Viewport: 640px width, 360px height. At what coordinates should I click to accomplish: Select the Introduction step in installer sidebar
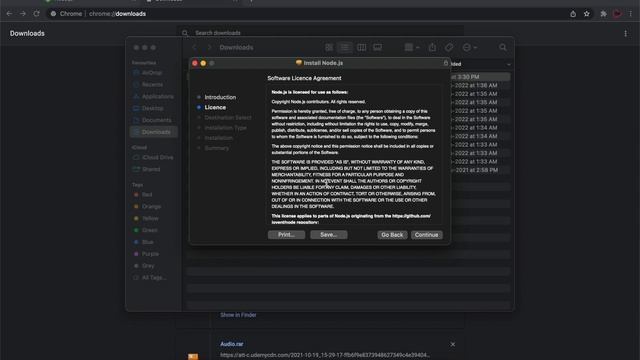tap(220, 97)
